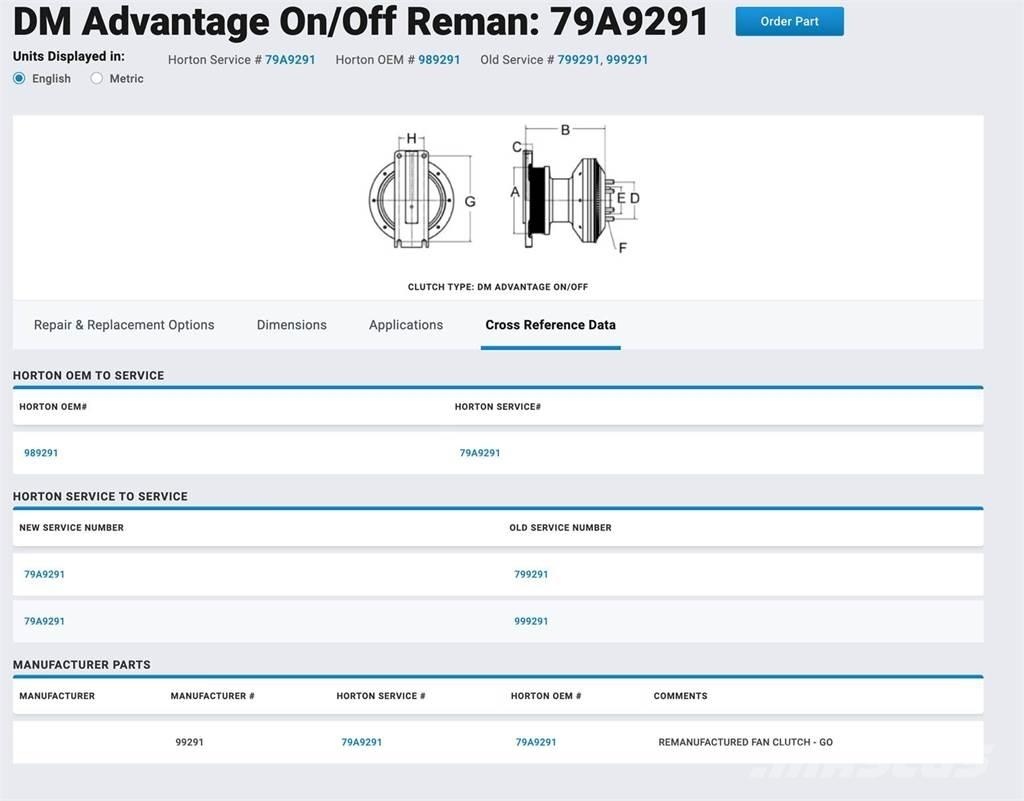
Task: Click 79A9291 under the Horton Service# column header
Action: pyautogui.click(x=480, y=453)
